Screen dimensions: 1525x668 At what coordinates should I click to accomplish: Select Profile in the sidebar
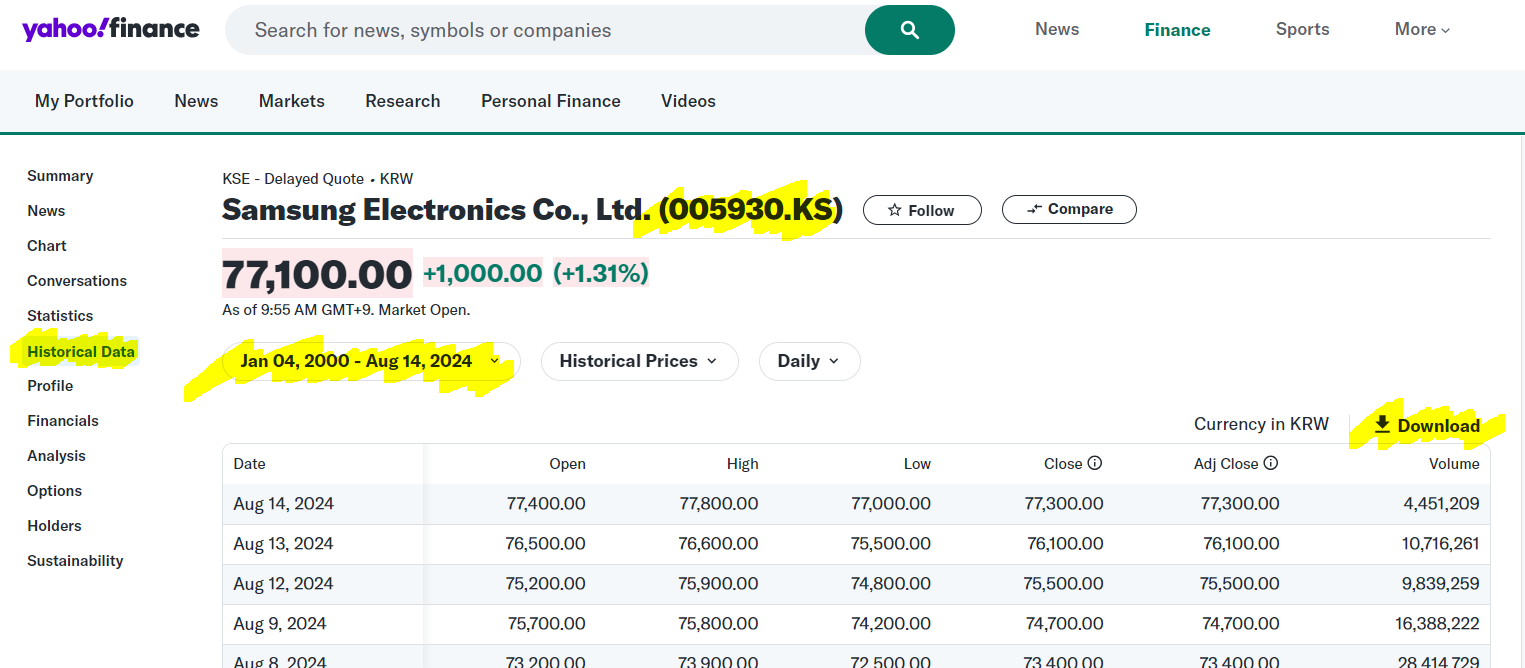coord(50,386)
